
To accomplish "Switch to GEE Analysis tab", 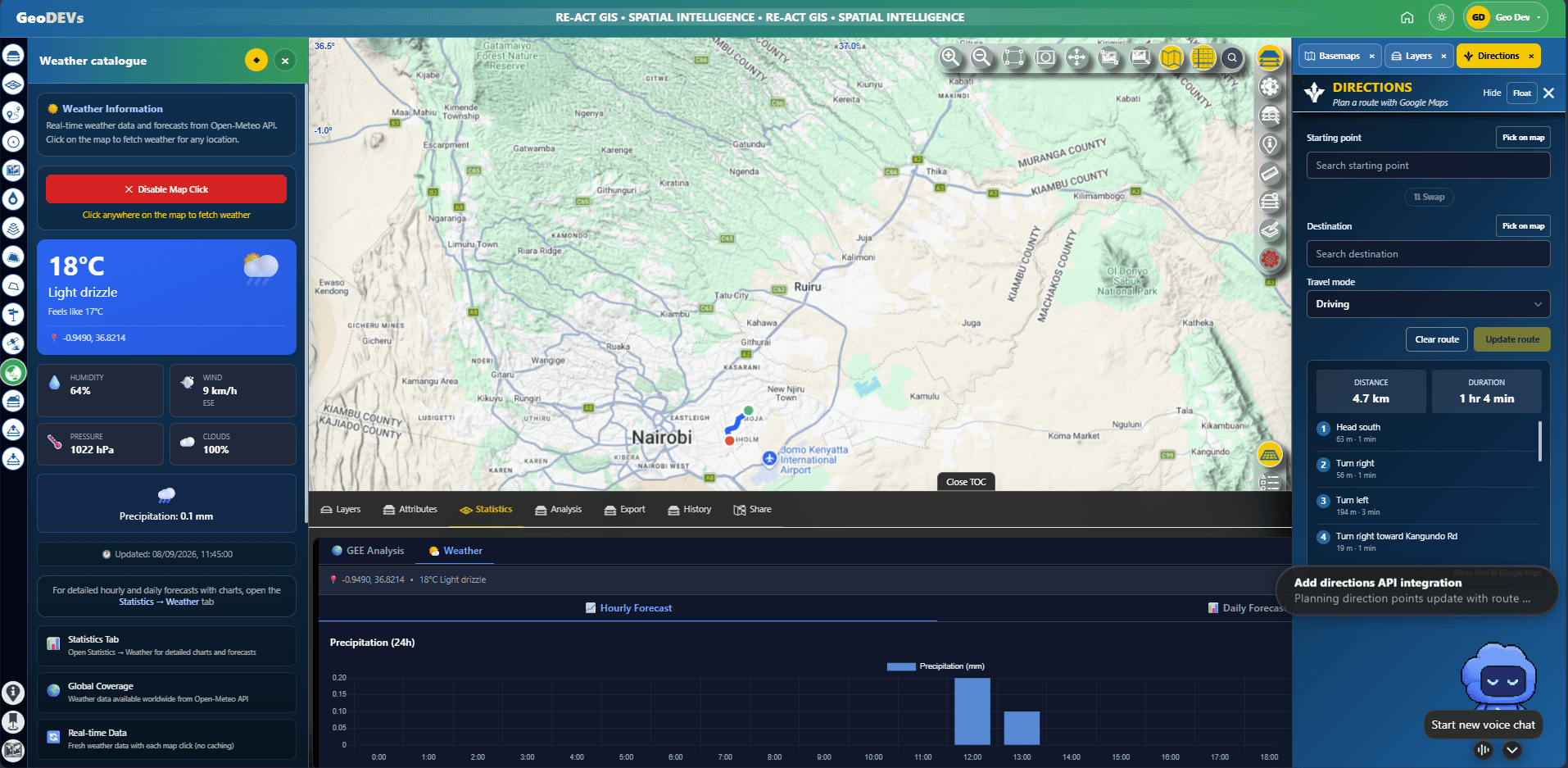I will pos(368,551).
